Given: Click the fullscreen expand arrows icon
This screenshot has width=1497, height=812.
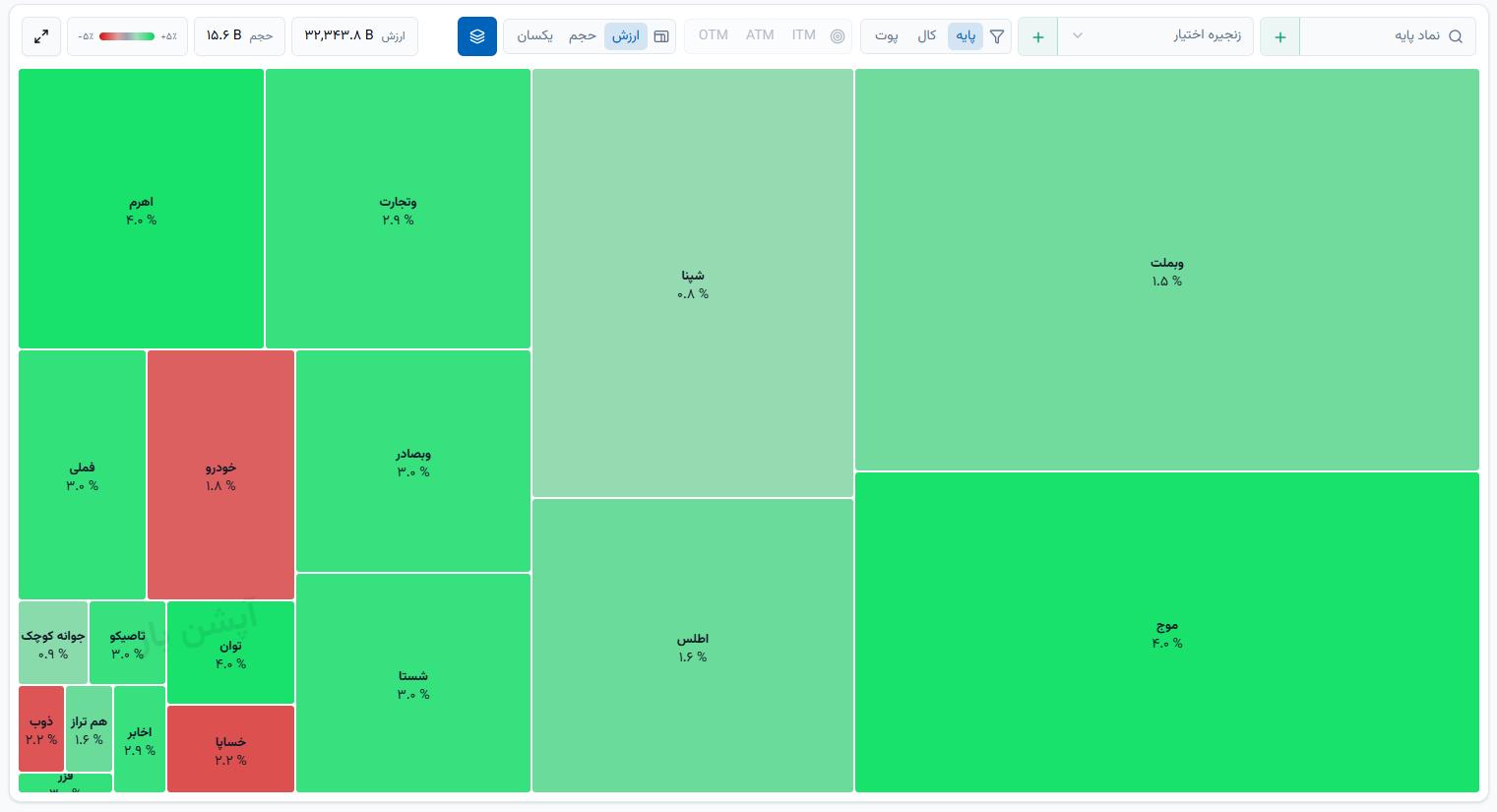Looking at the screenshot, I should (x=41, y=36).
